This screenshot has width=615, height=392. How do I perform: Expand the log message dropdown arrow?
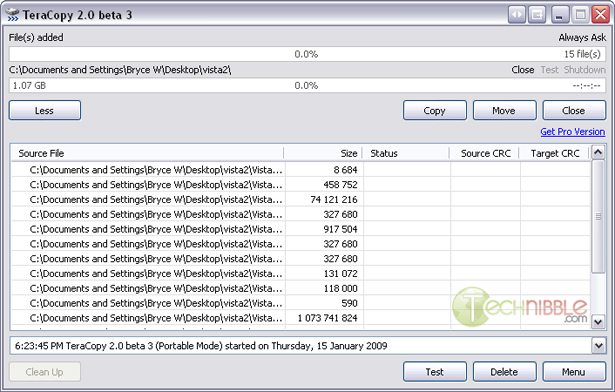[x=599, y=346]
